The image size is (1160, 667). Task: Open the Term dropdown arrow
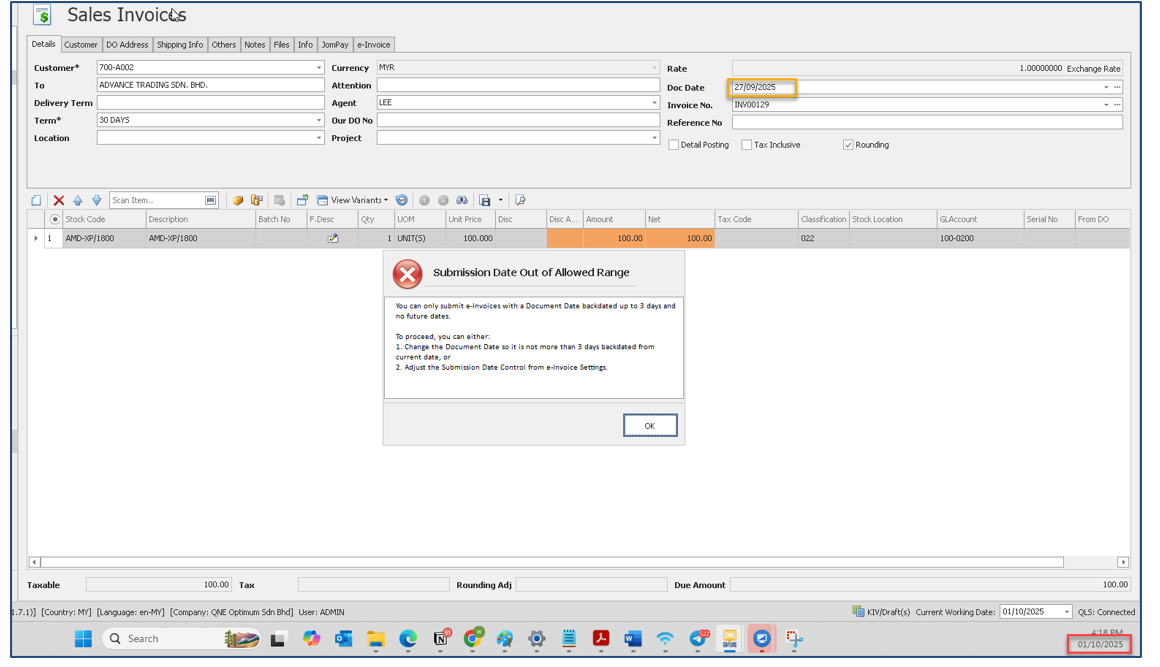(319, 120)
